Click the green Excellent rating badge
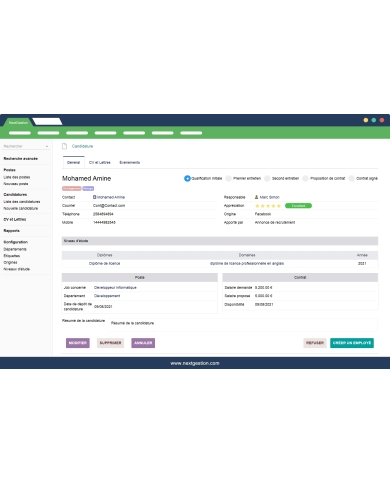390x484 pixels. coord(298,206)
